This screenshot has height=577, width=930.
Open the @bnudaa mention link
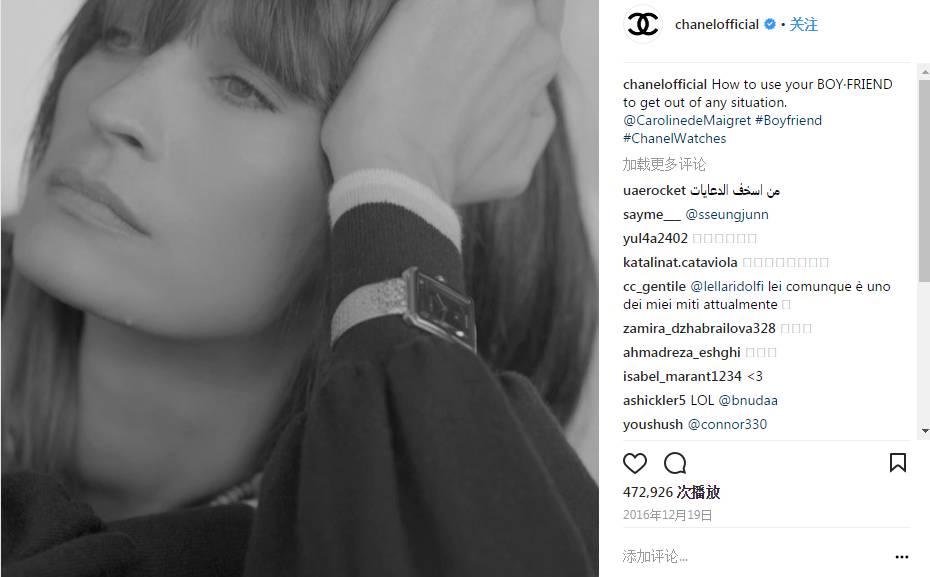pos(748,400)
